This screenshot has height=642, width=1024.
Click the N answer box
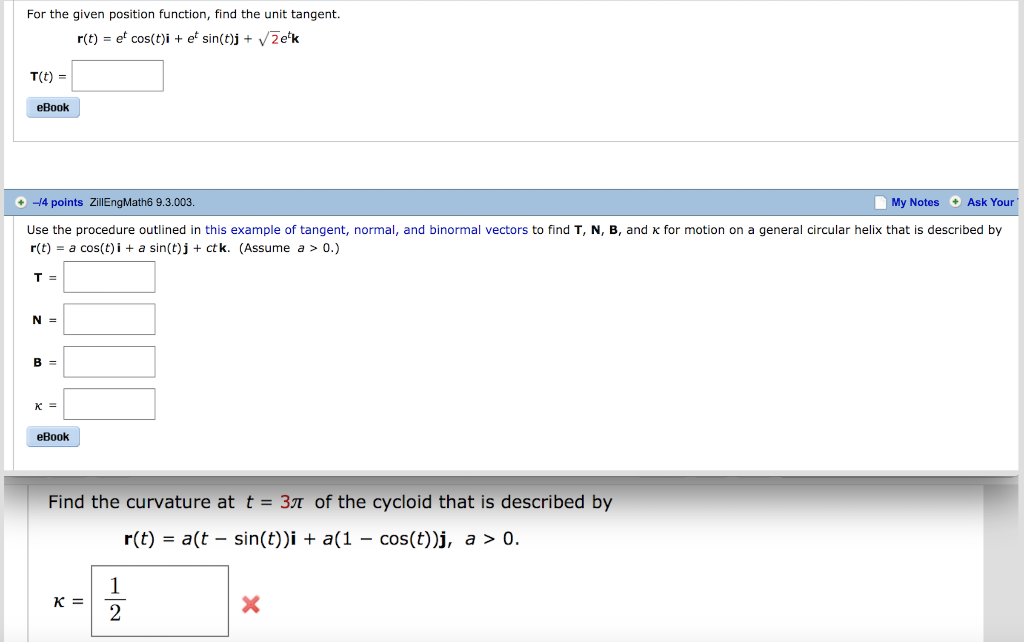click(x=110, y=319)
